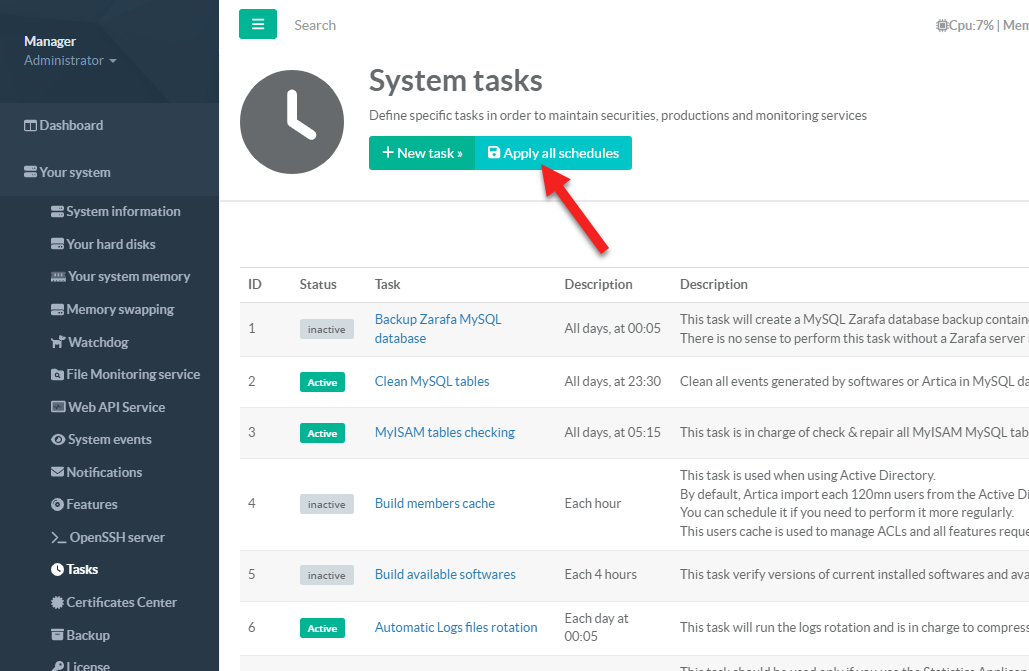
Task: Toggle inactive status of Backup Zarafa task
Action: coord(326,329)
